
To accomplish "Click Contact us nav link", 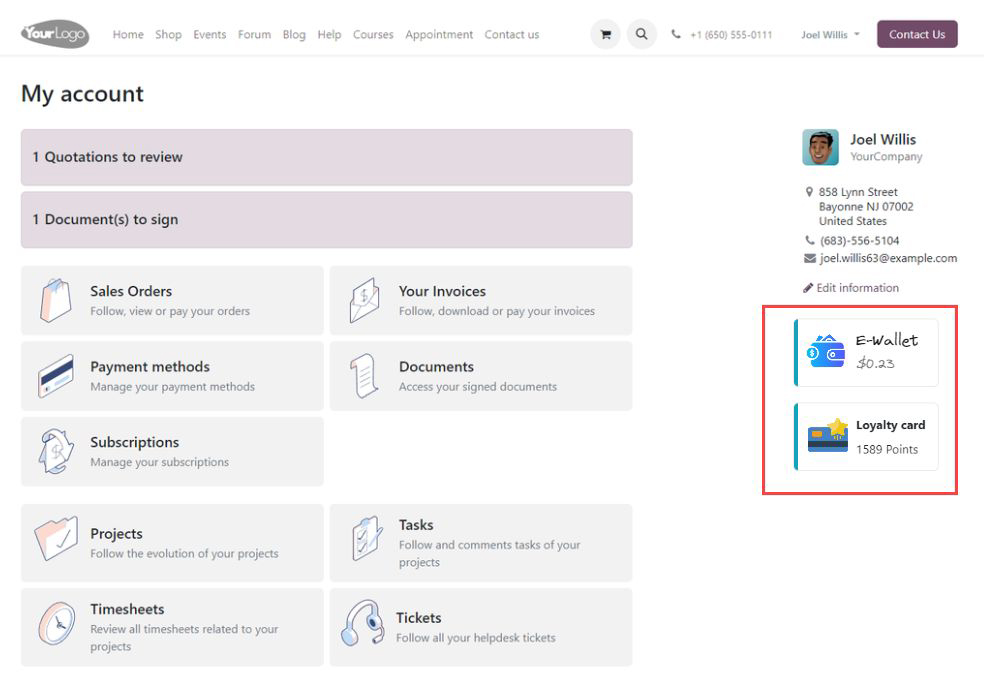I will [511, 35].
